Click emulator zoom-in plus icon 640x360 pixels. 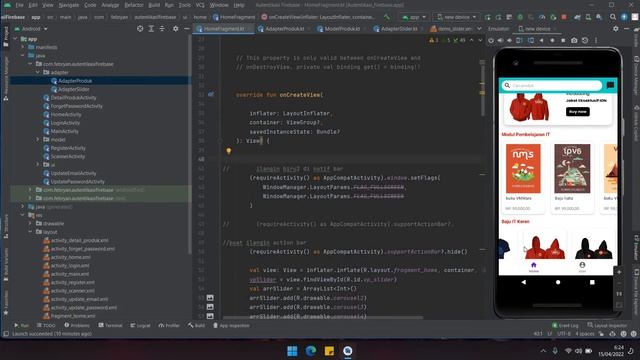tap(619, 272)
